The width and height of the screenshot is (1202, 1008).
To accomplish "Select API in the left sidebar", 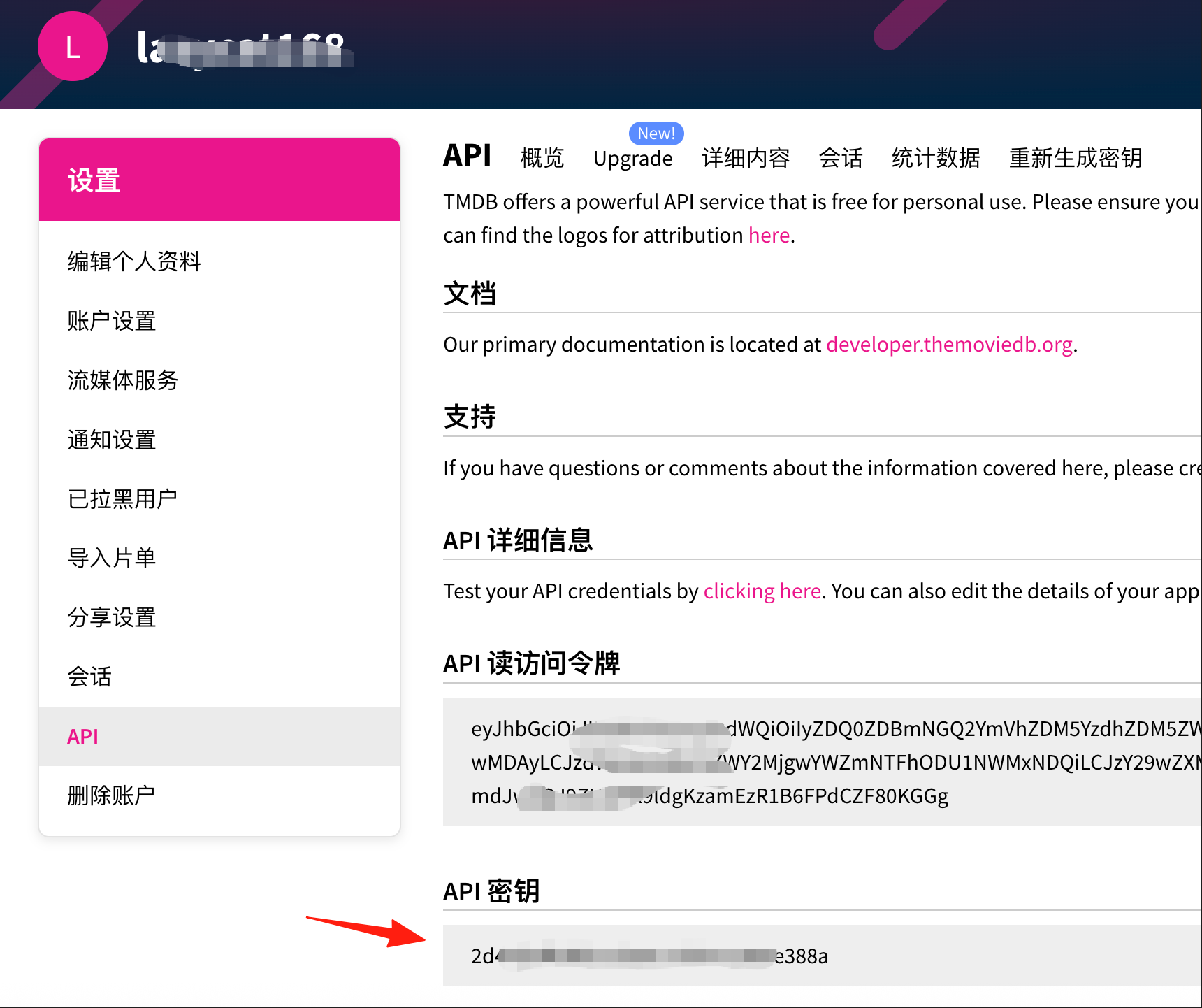I will click(219, 736).
